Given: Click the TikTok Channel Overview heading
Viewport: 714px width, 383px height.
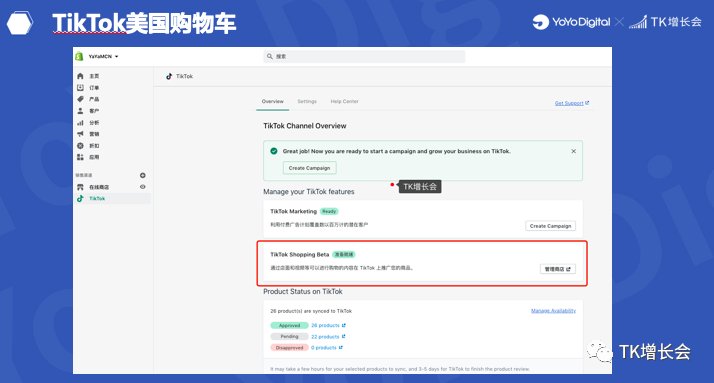Looking at the screenshot, I should click(305, 126).
